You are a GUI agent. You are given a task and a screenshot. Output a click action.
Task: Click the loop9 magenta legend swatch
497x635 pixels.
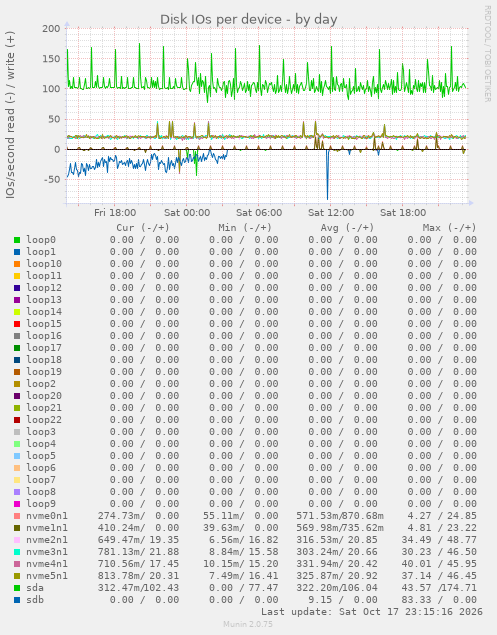pos(17,504)
